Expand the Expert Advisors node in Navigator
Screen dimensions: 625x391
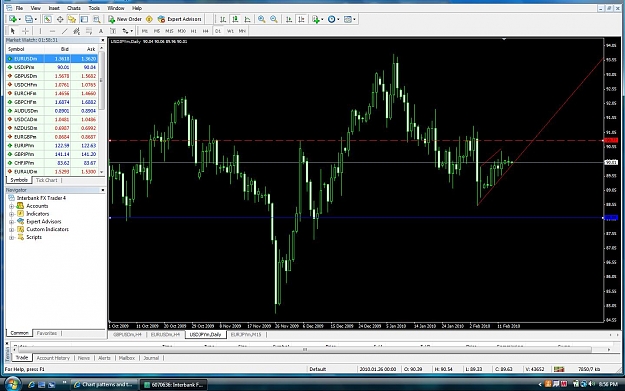(x=12, y=222)
